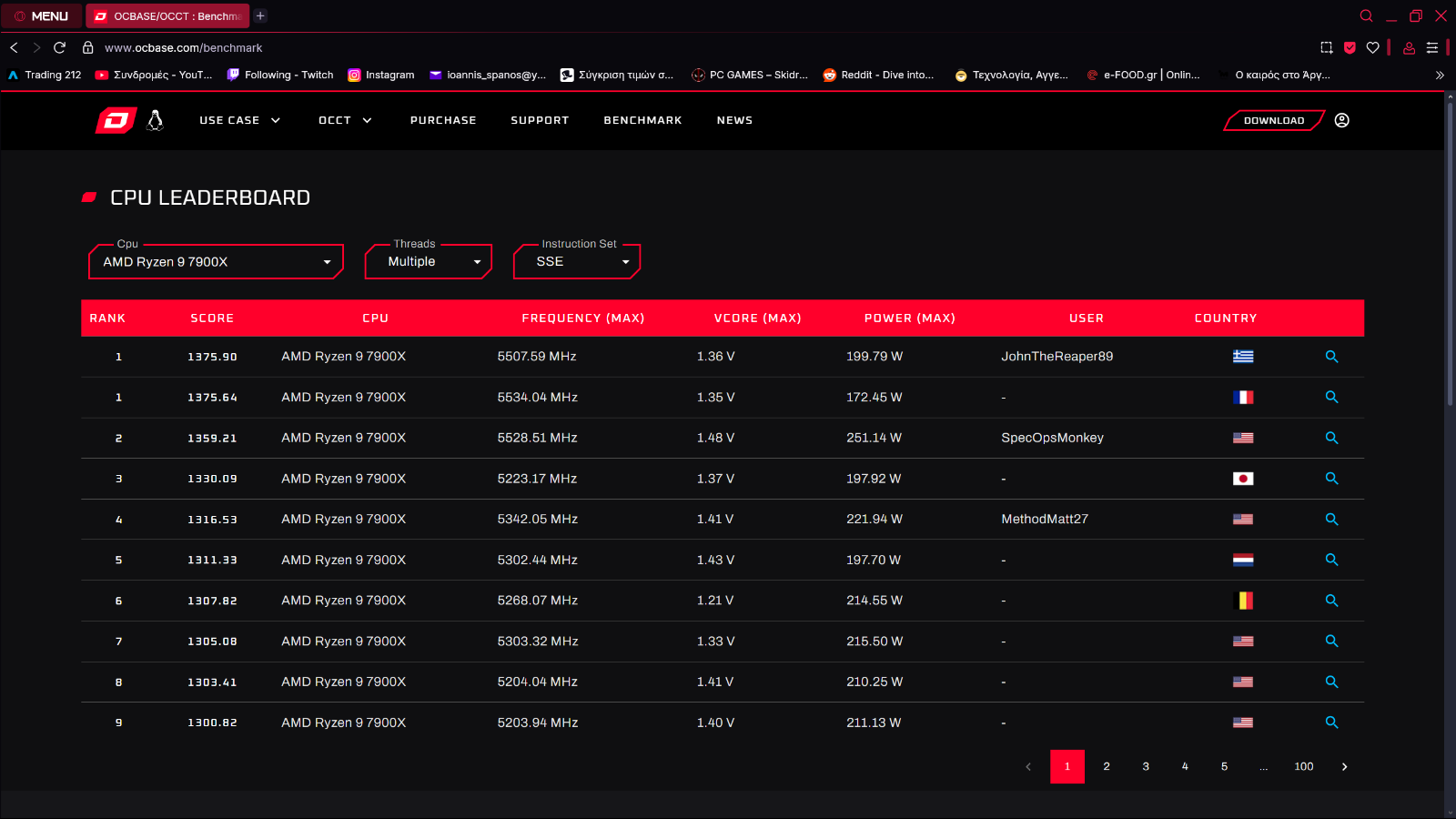Open the Cpu dropdown AMD Ryzen 9 7900X
Image resolution: width=1456 pixels, height=819 pixels.
216,262
